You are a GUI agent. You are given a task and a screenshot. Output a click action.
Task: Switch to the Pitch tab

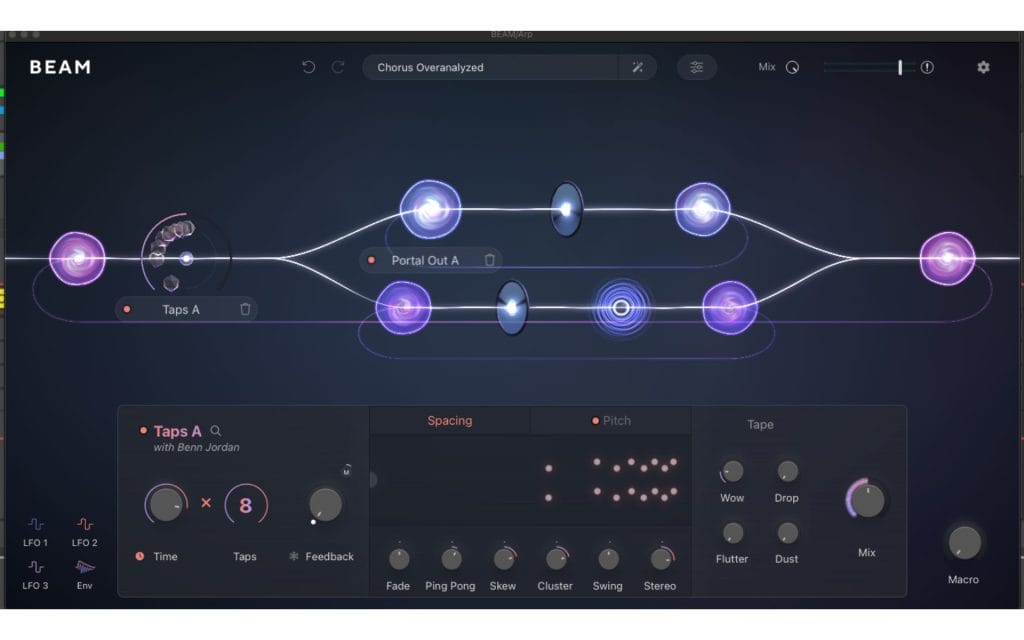[x=617, y=421]
